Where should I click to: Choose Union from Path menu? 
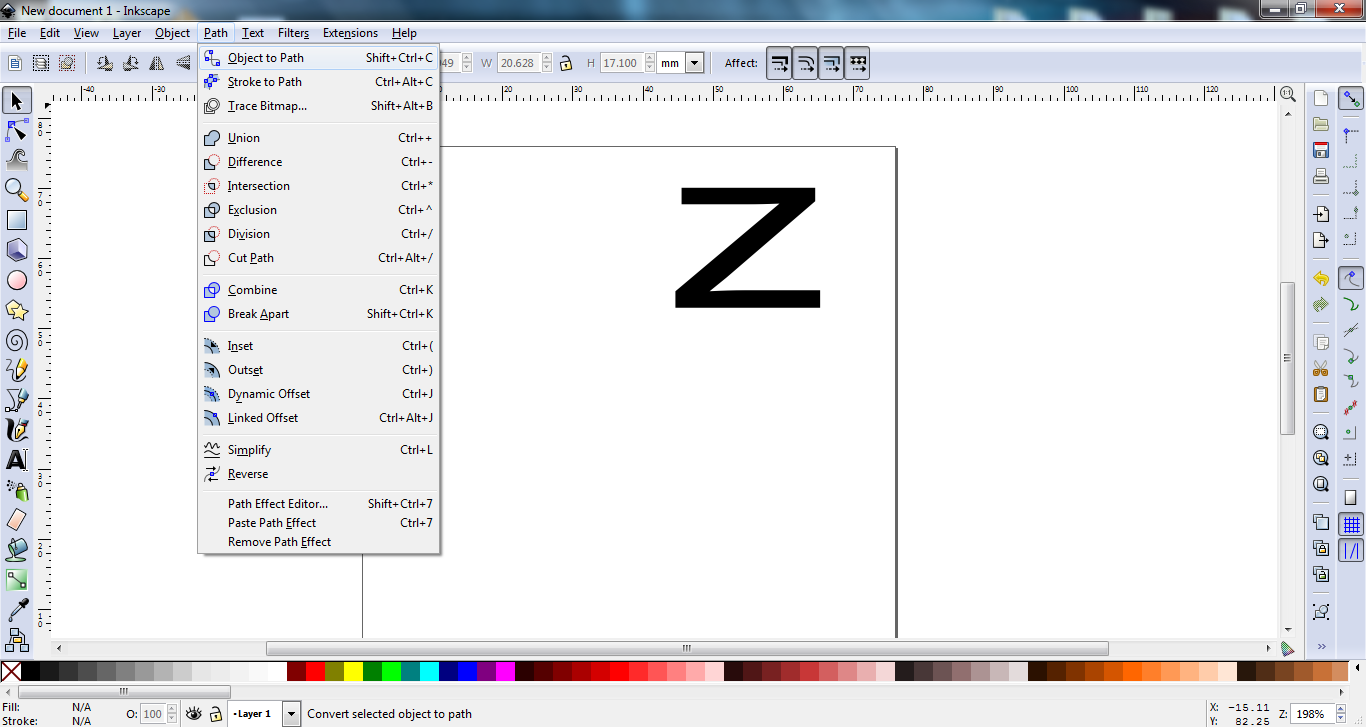[x=319, y=138]
